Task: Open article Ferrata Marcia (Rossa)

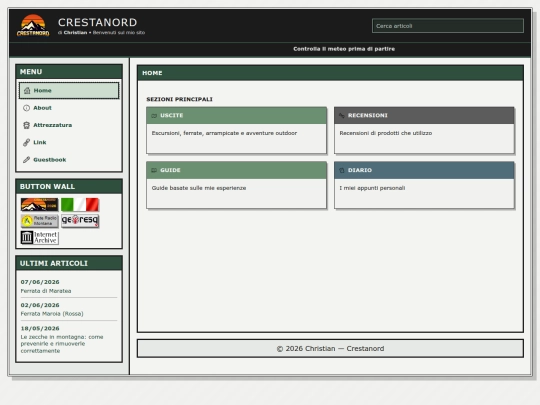Action: [x=52, y=314]
